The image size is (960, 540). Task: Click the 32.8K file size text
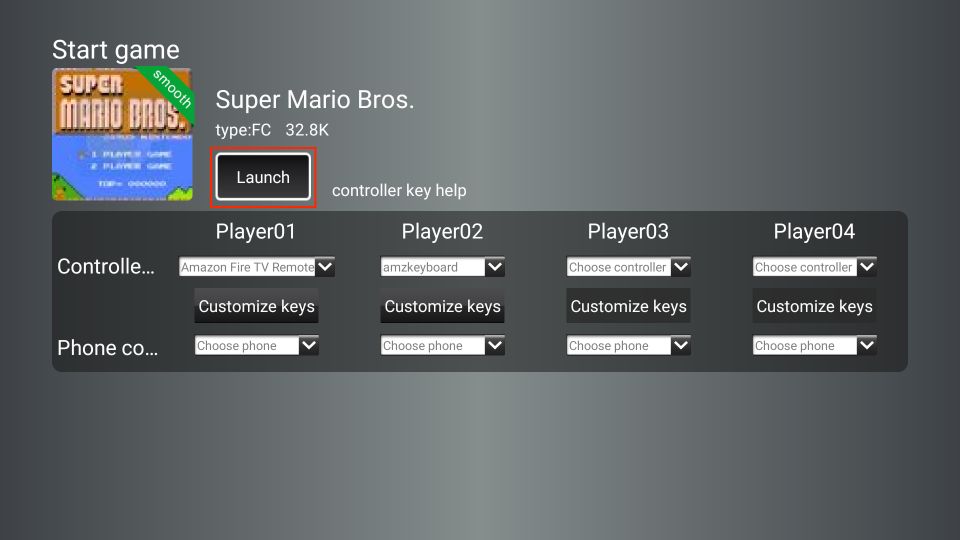307,130
